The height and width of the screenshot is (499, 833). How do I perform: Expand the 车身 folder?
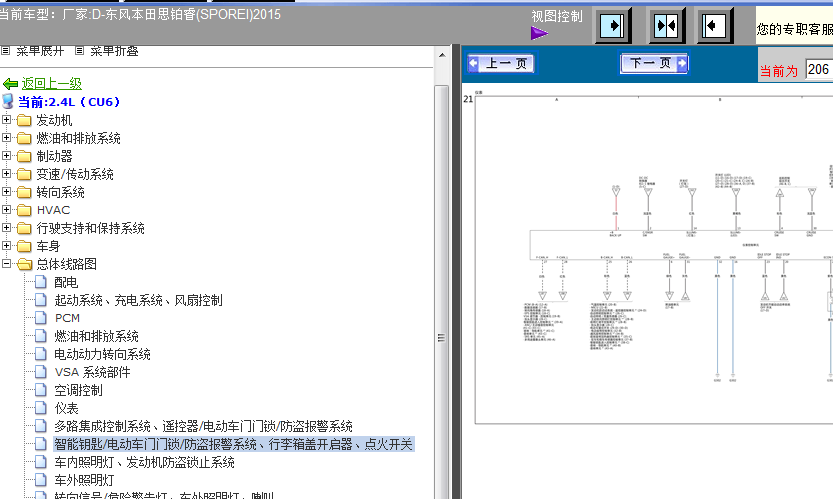pos(6,246)
